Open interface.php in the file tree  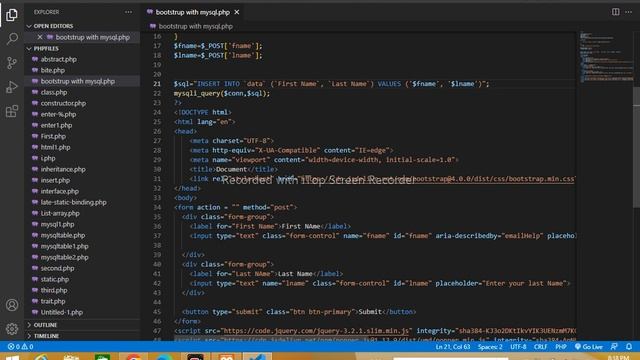click(60, 191)
